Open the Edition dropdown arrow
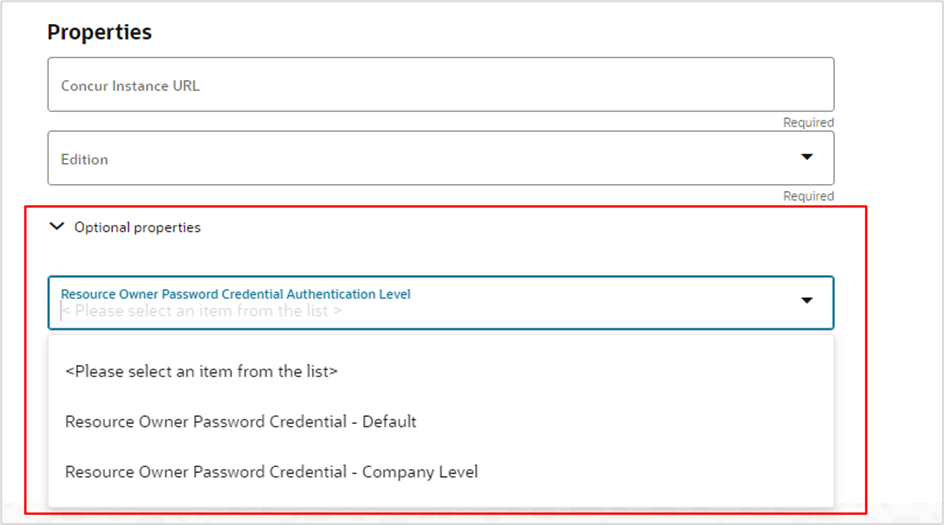Screen dimensions: 944x525 (x=807, y=158)
